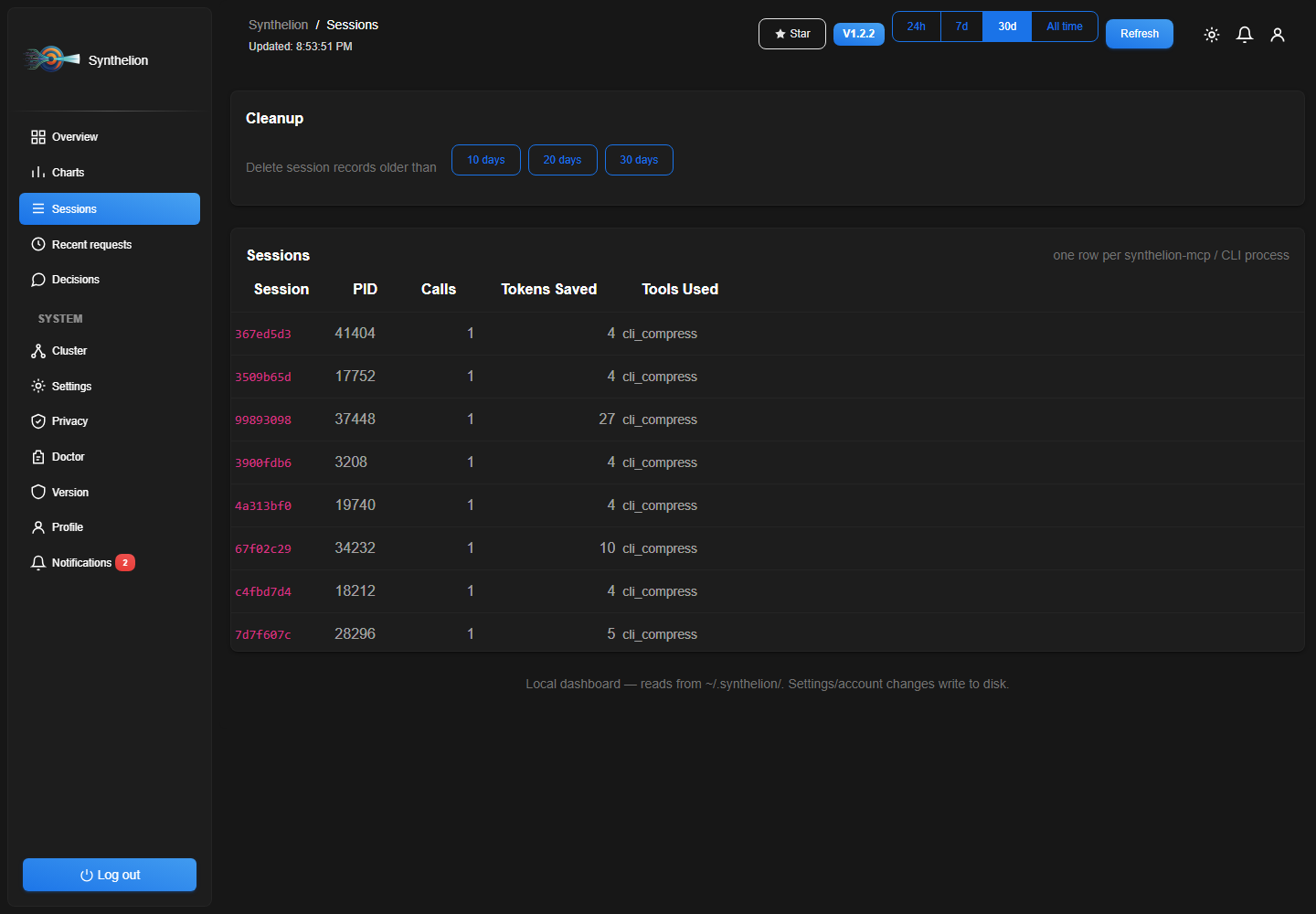The image size is (1316, 914).
Task: Click the Profile person icon in sidebar
Action: [x=38, y=527]
